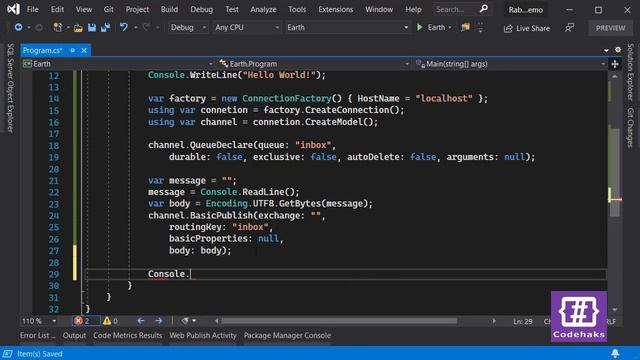This screenshot has width=640, height=360.
Task: Click the folder icon beside Earth run button
Action: pyautogui.click(x=465, y=27)
